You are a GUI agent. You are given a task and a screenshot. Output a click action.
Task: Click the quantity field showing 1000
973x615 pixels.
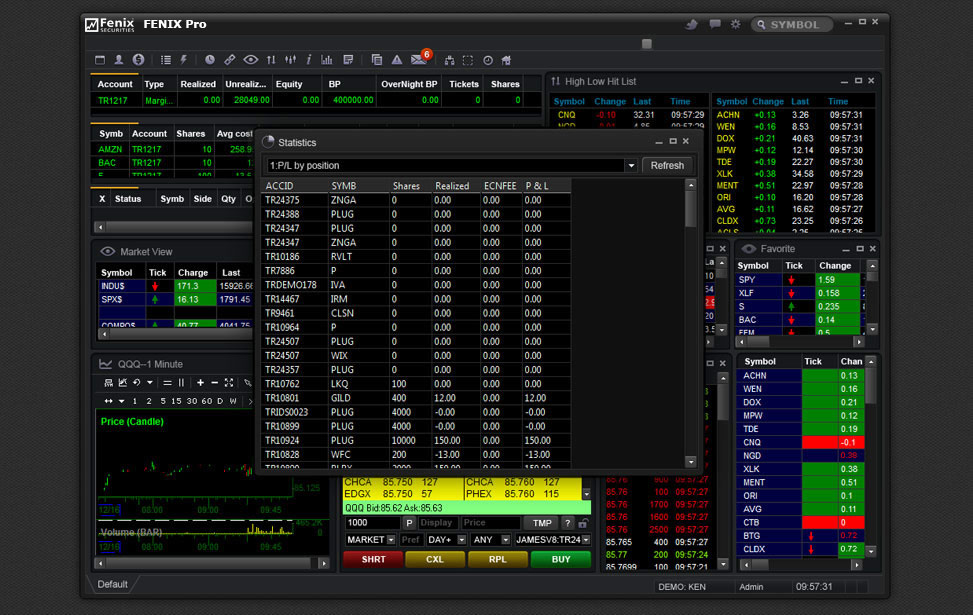click(372, 523)
